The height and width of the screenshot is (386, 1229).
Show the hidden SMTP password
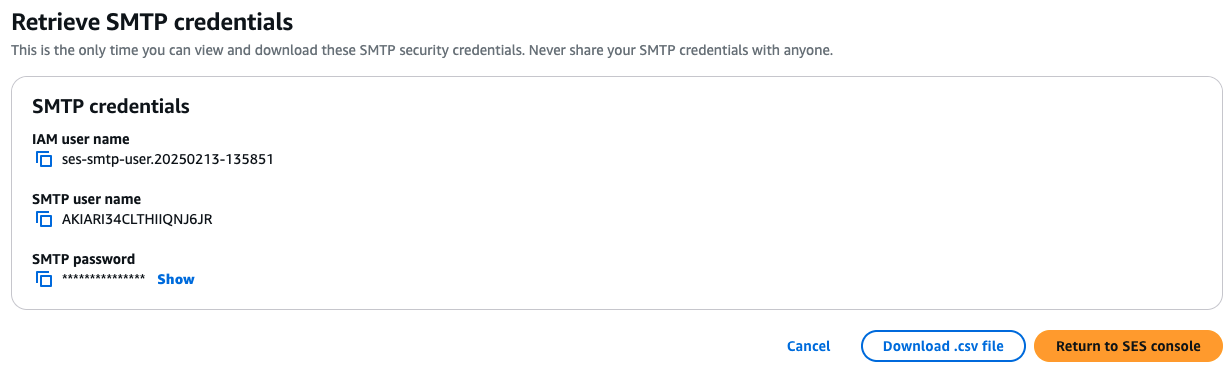[x=176, y=279]
